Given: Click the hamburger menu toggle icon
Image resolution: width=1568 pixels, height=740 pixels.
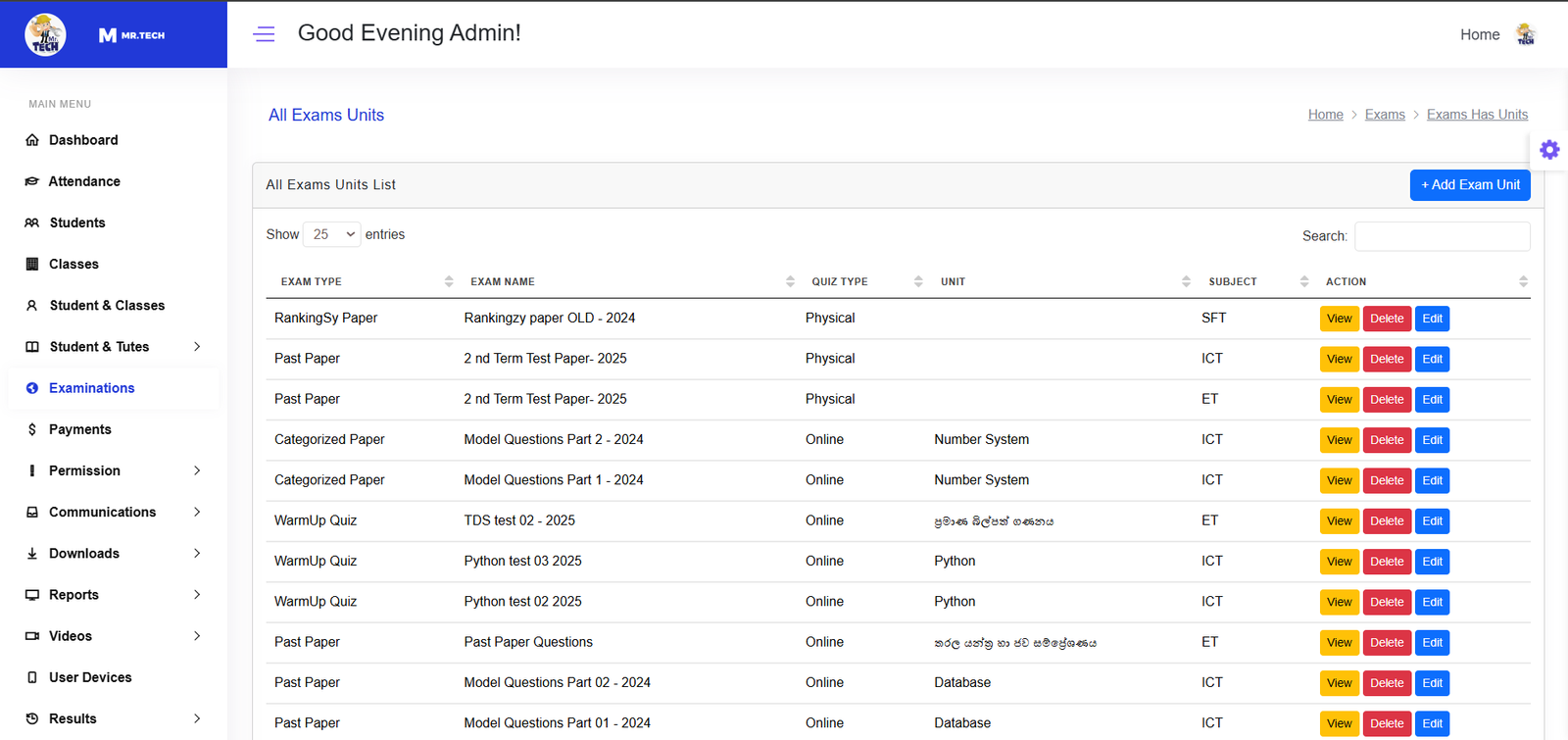Looking at the screenshot, I should [264, 34].
